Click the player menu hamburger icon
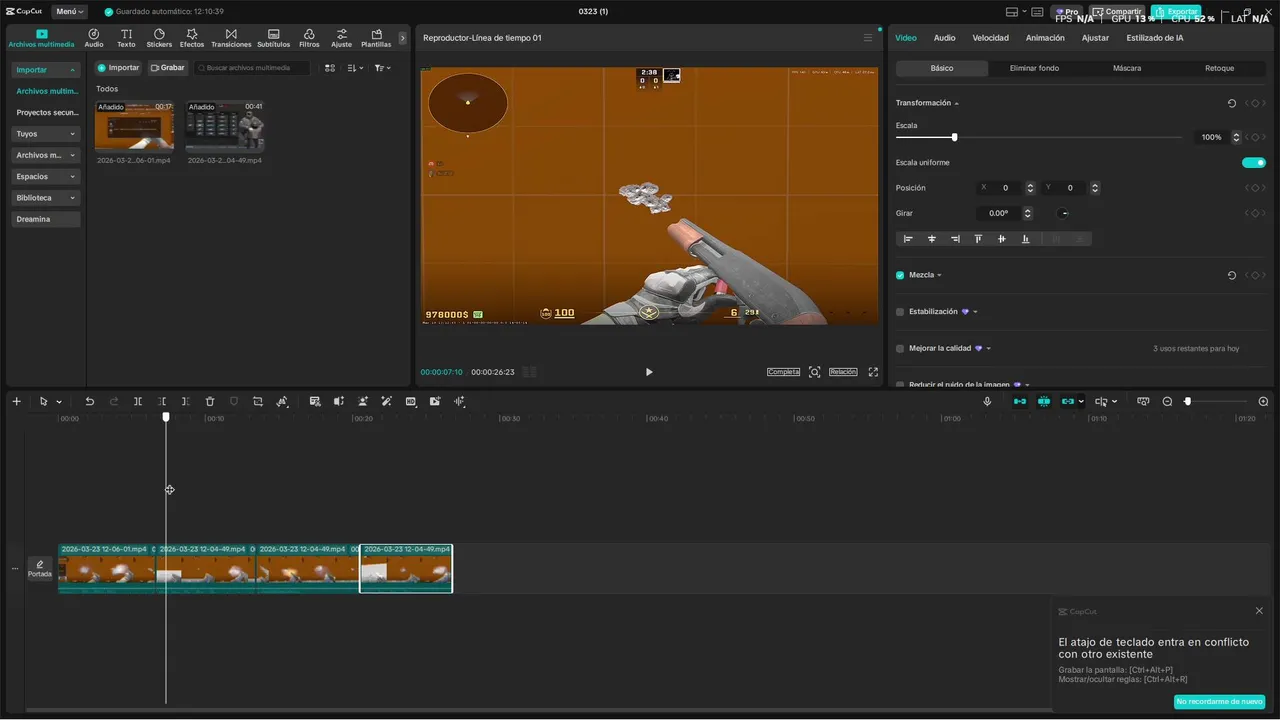This screenshot has width=1280, height=720. [868, 38]
